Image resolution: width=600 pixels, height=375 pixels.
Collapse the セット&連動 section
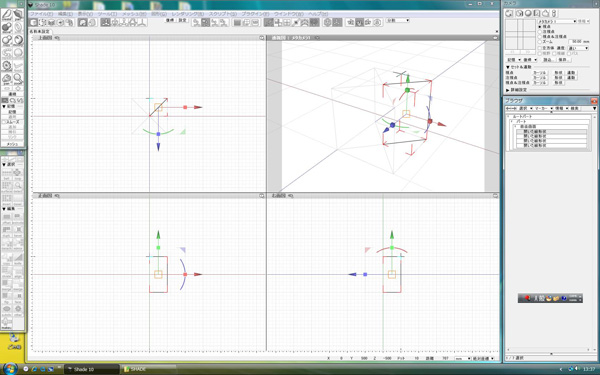(508, 67)
